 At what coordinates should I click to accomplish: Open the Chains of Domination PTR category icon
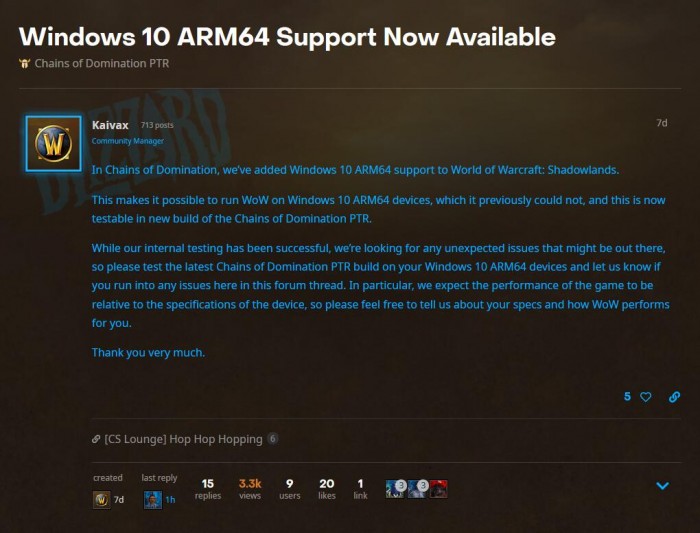(25, 63)
